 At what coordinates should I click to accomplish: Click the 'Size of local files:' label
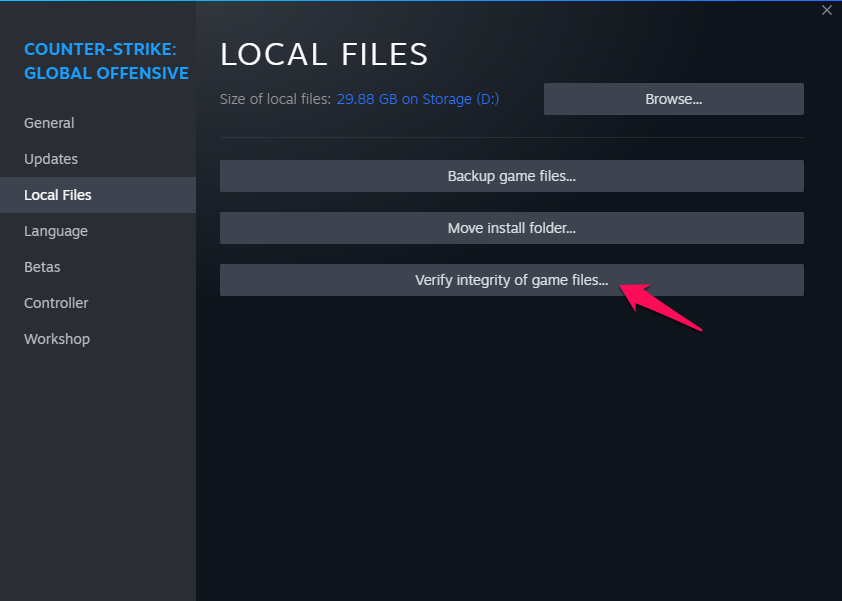click(x=275, y=99)
